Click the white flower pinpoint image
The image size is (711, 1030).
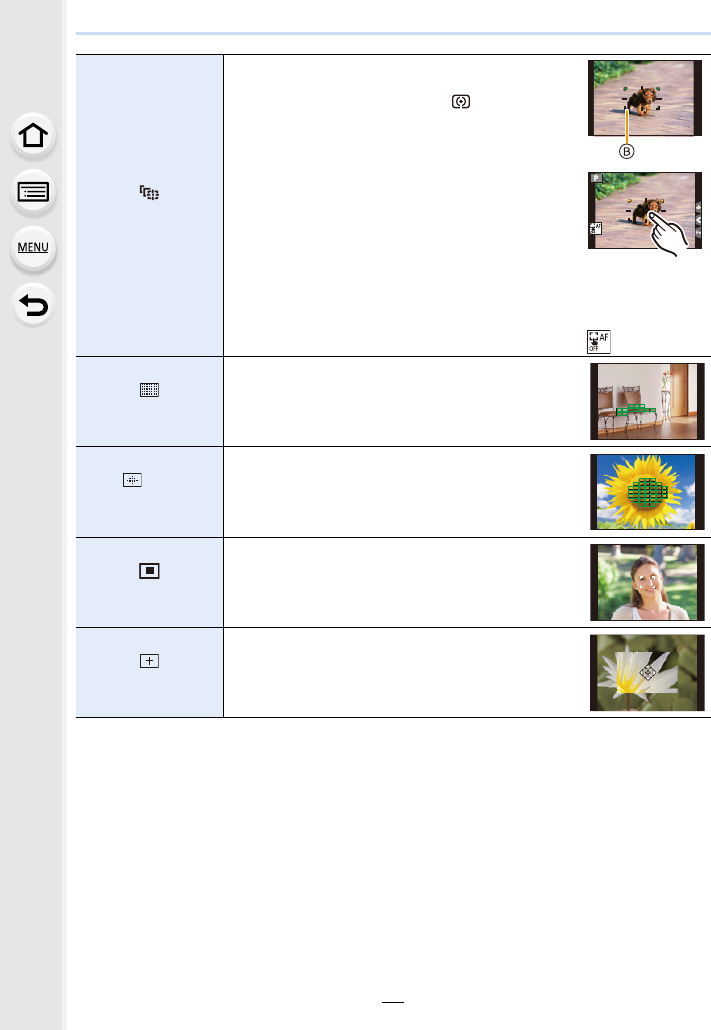click(x=647, y=673)
